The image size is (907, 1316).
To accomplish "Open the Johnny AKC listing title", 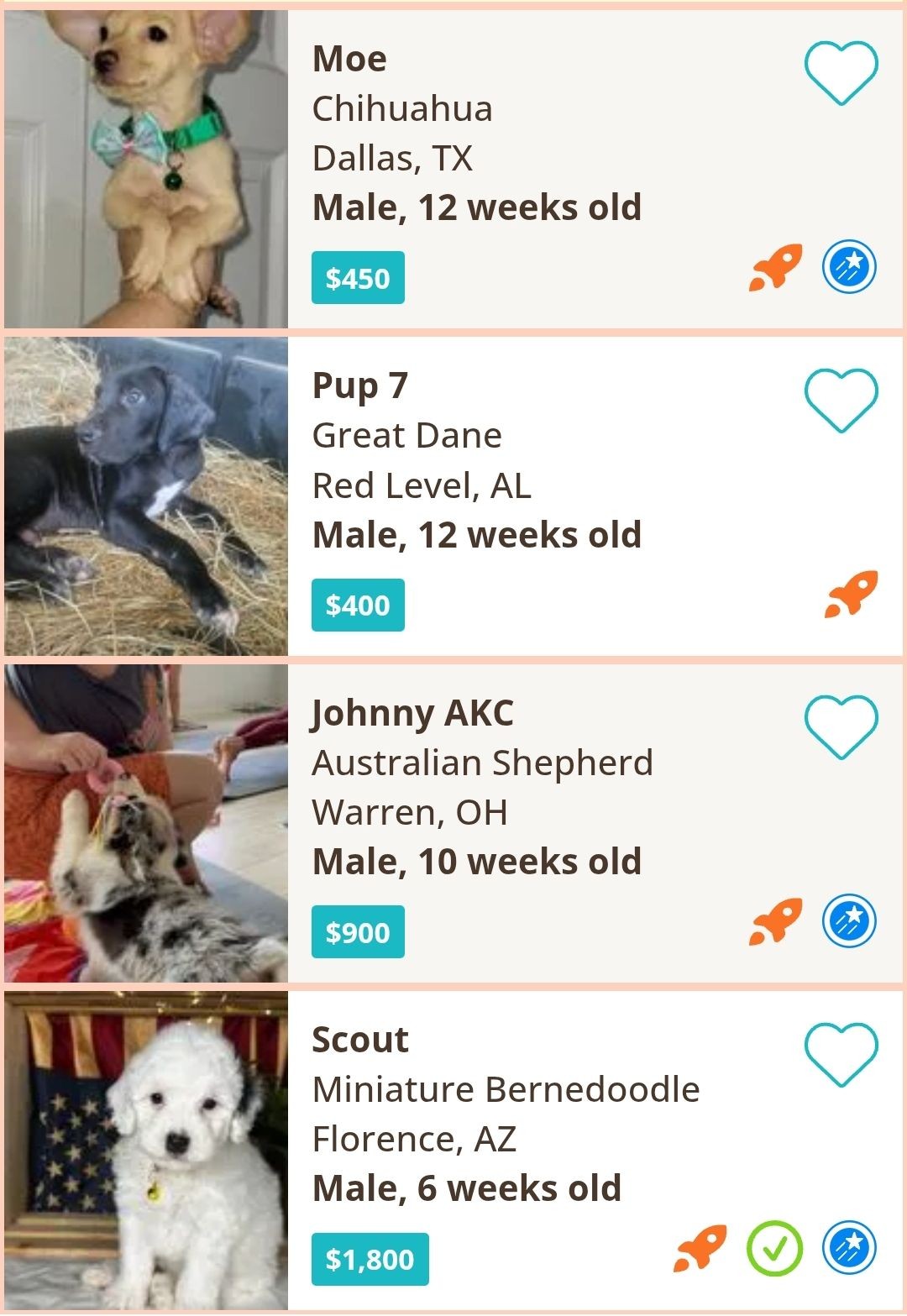I will pos(412,713).
